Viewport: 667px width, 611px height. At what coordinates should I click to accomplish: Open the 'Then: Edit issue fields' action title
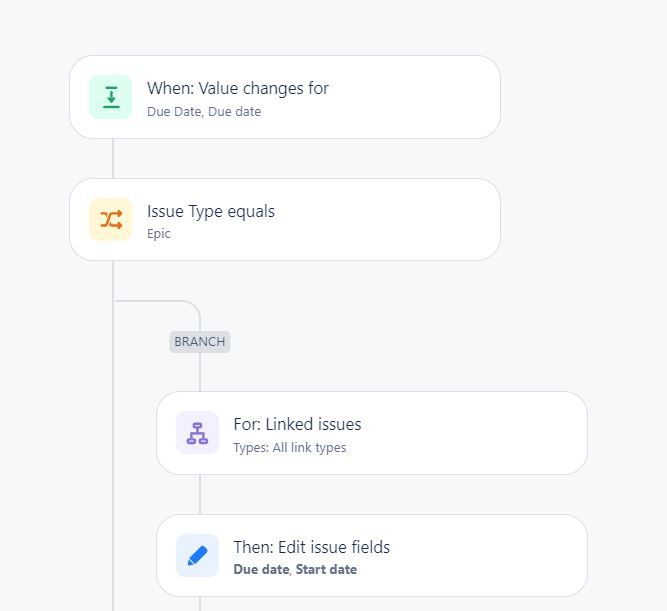312,547
